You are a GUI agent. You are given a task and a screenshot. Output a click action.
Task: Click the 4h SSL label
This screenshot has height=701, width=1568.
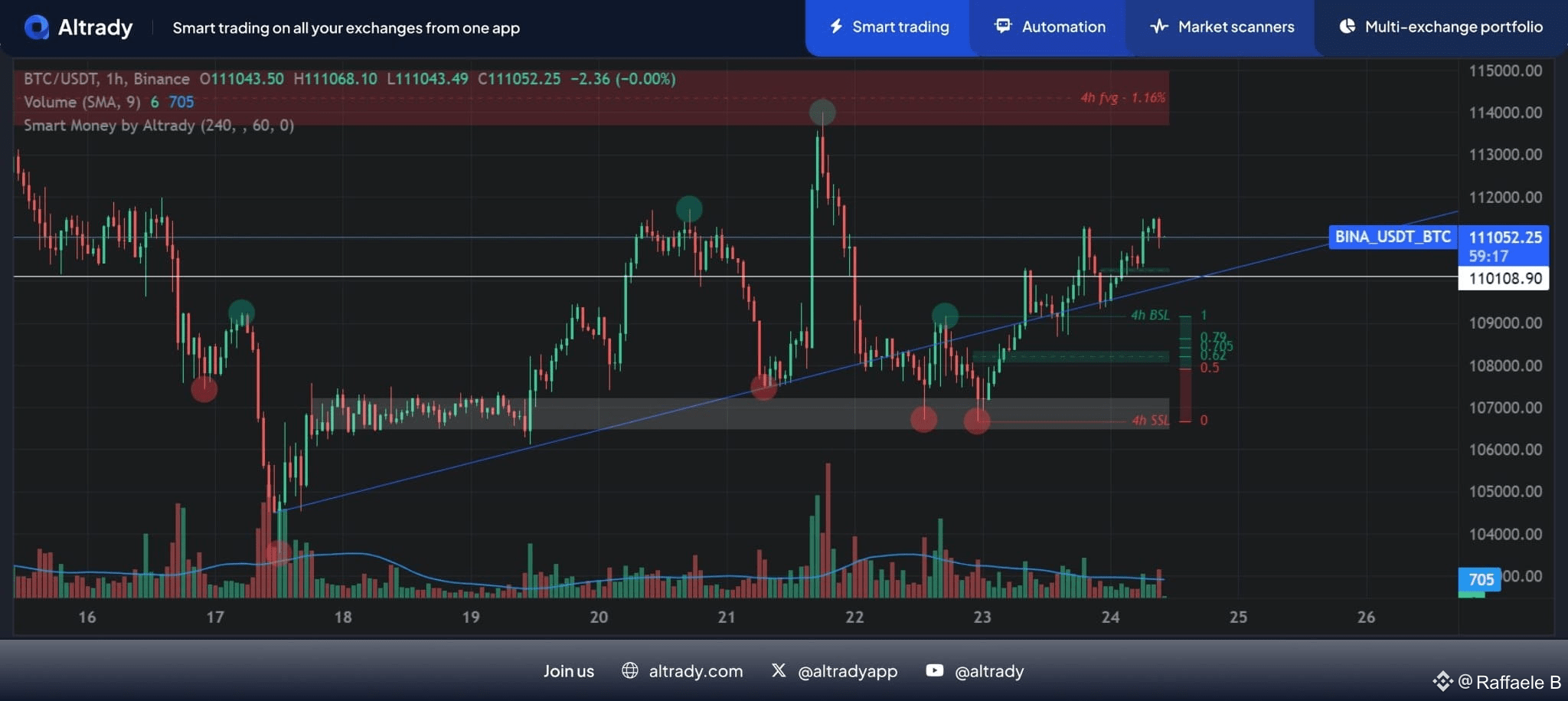[x=1150, y=420]
